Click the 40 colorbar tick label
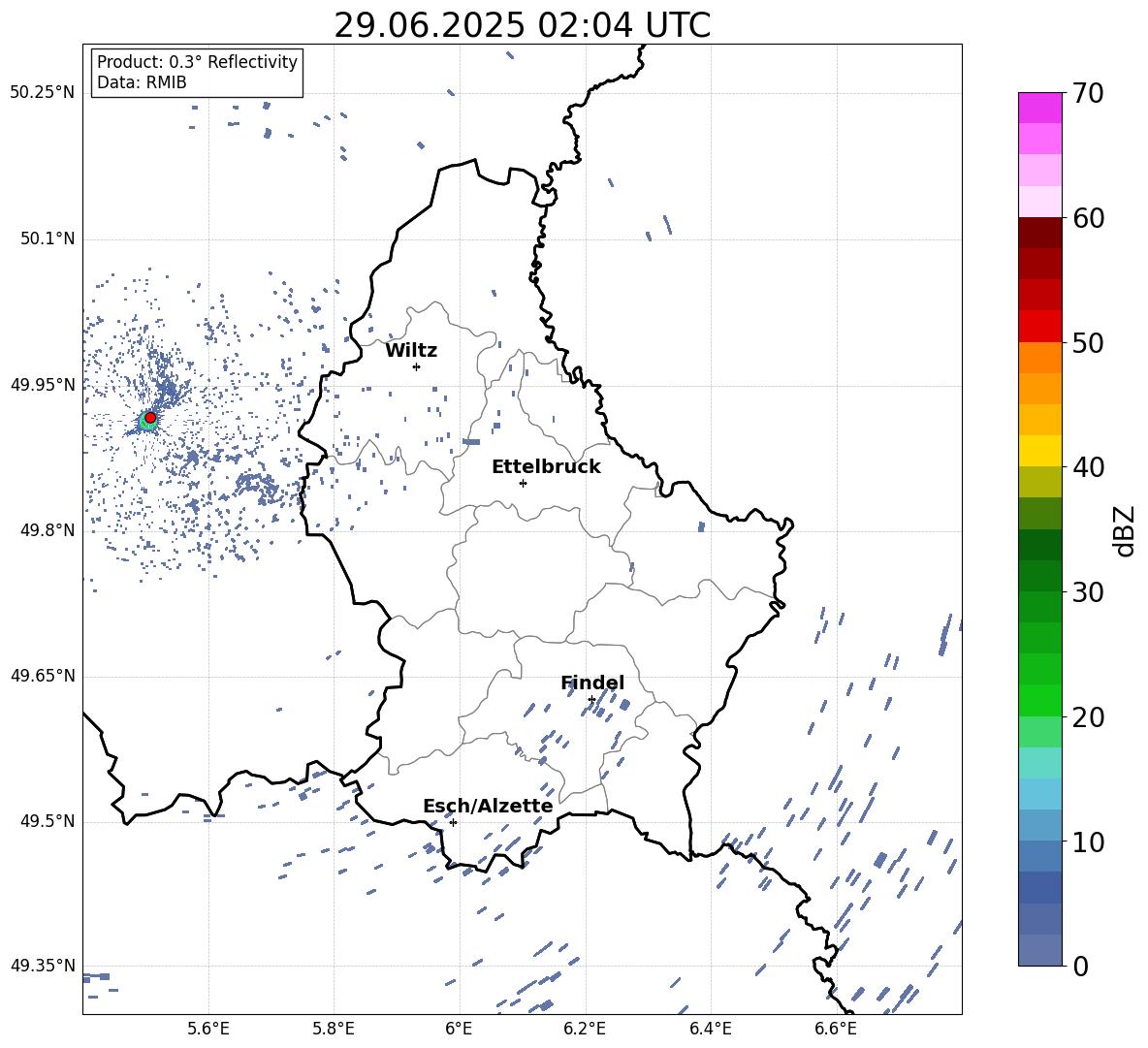This screenshot has height=1048, width=1148. 1088,467
